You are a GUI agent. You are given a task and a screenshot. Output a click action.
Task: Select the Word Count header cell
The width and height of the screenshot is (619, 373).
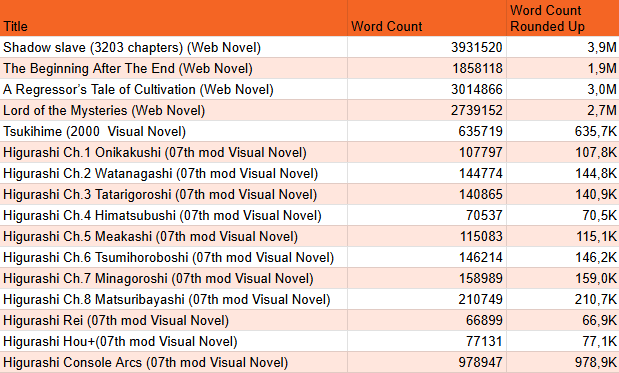pyautogui.click(x=427, y=18)
